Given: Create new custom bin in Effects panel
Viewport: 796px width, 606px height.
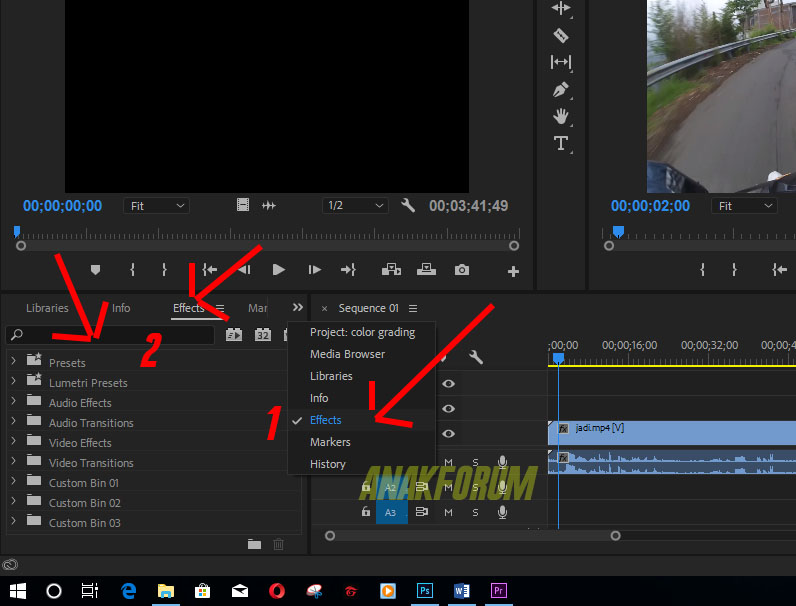Looking at the screenshot, I should [x=254, y=545].
